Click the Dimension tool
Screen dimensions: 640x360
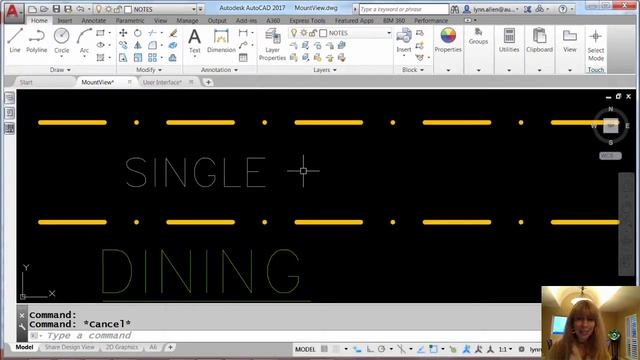pyautogui.click(x=221, y=40)
